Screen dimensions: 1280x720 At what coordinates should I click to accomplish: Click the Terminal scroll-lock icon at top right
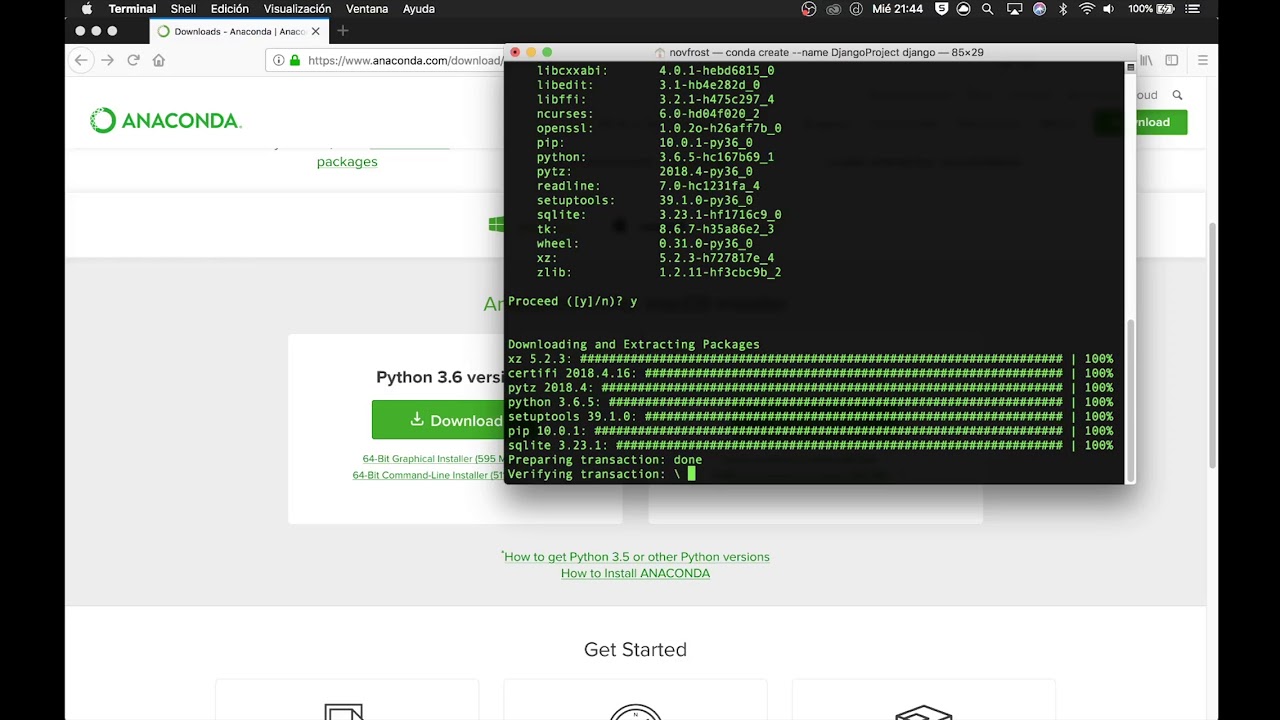point(1131,68)
